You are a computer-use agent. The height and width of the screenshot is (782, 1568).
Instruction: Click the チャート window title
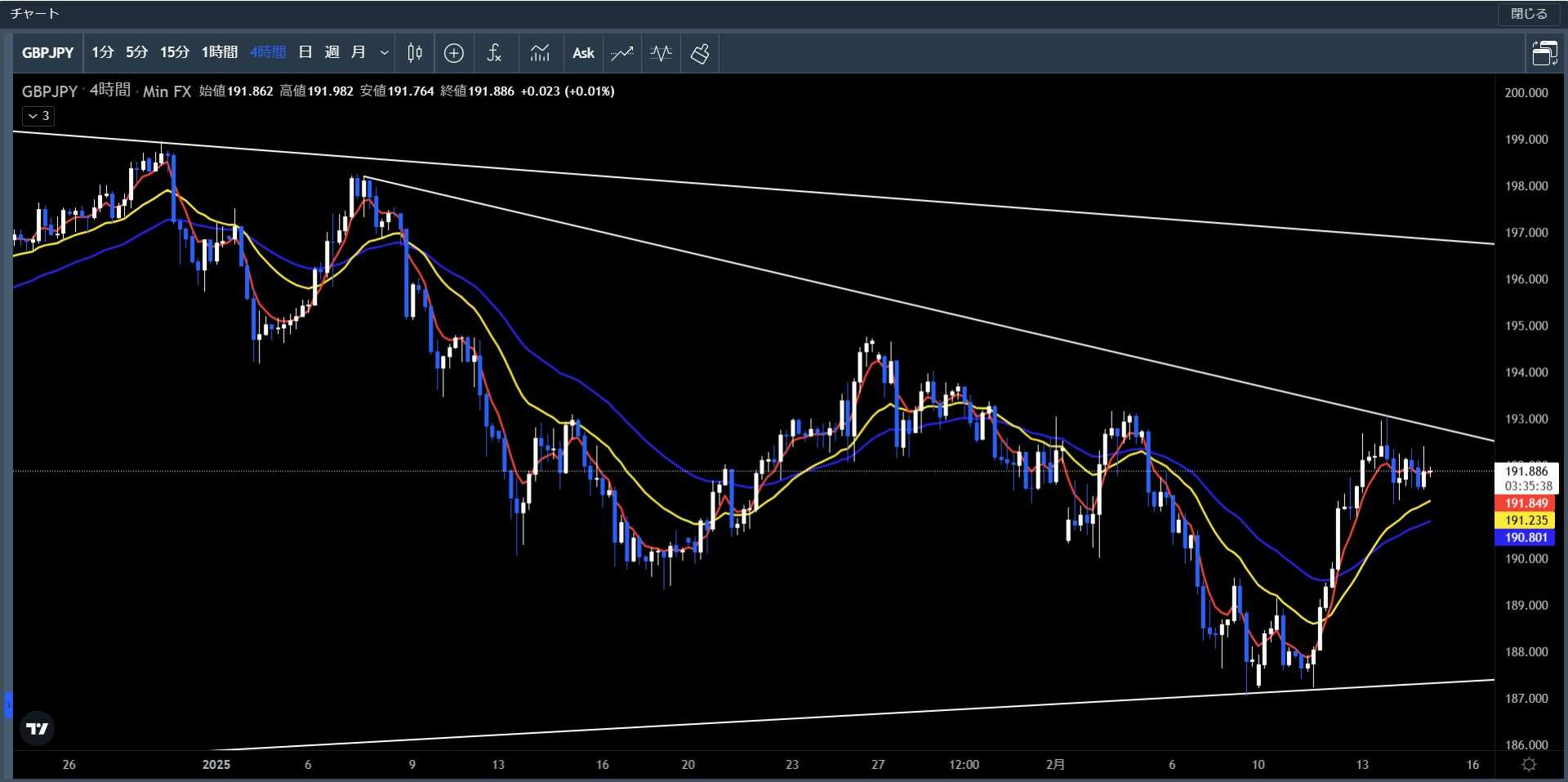tap(35, 14)
